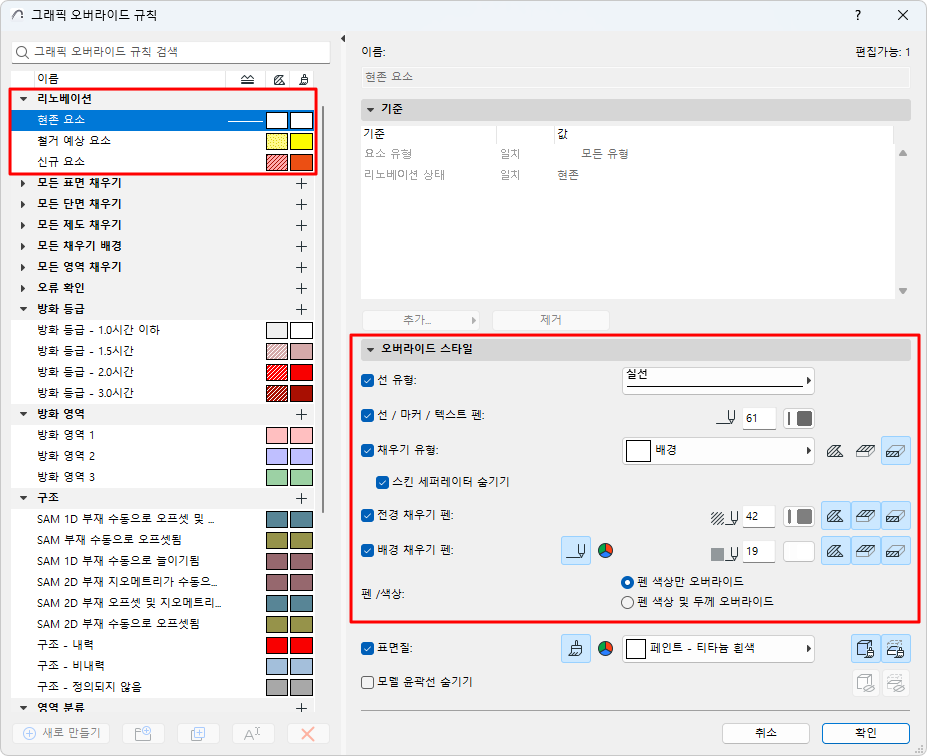Select 펜 색상만 오버라이드 radio

[627, 583]
